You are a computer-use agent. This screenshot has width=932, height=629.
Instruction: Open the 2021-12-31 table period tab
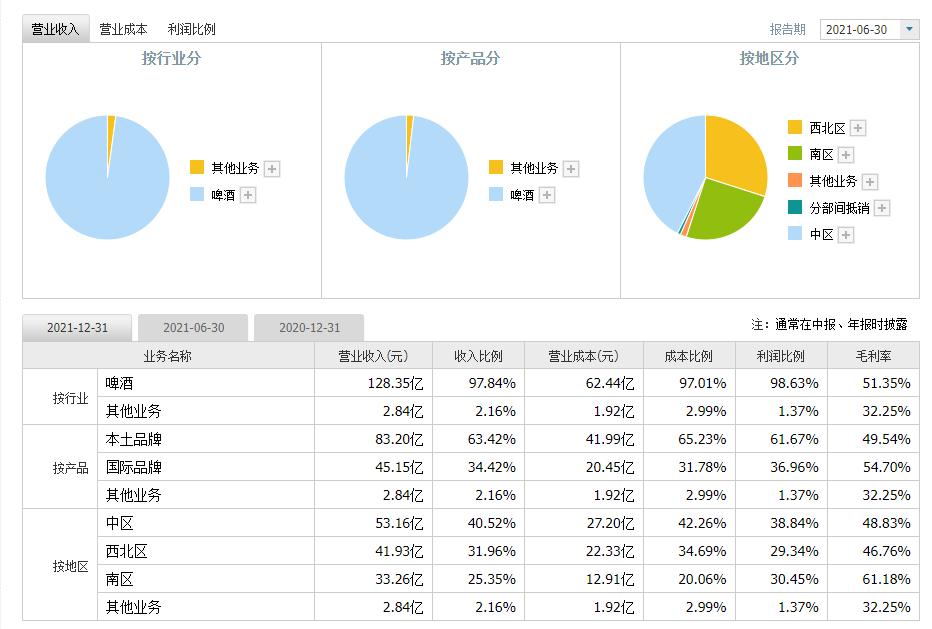77,328
